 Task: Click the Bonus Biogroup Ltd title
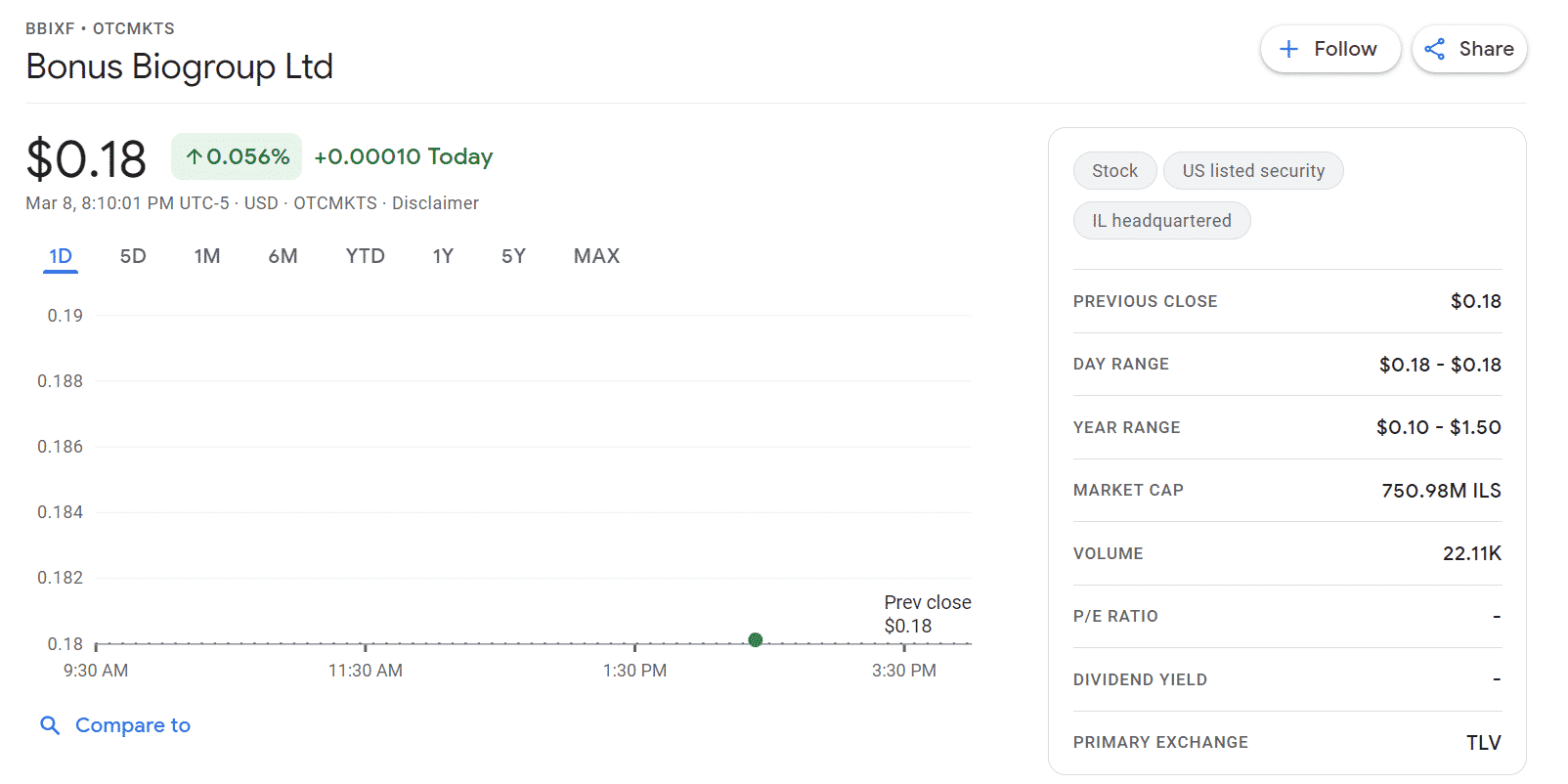tap(180, 66)
